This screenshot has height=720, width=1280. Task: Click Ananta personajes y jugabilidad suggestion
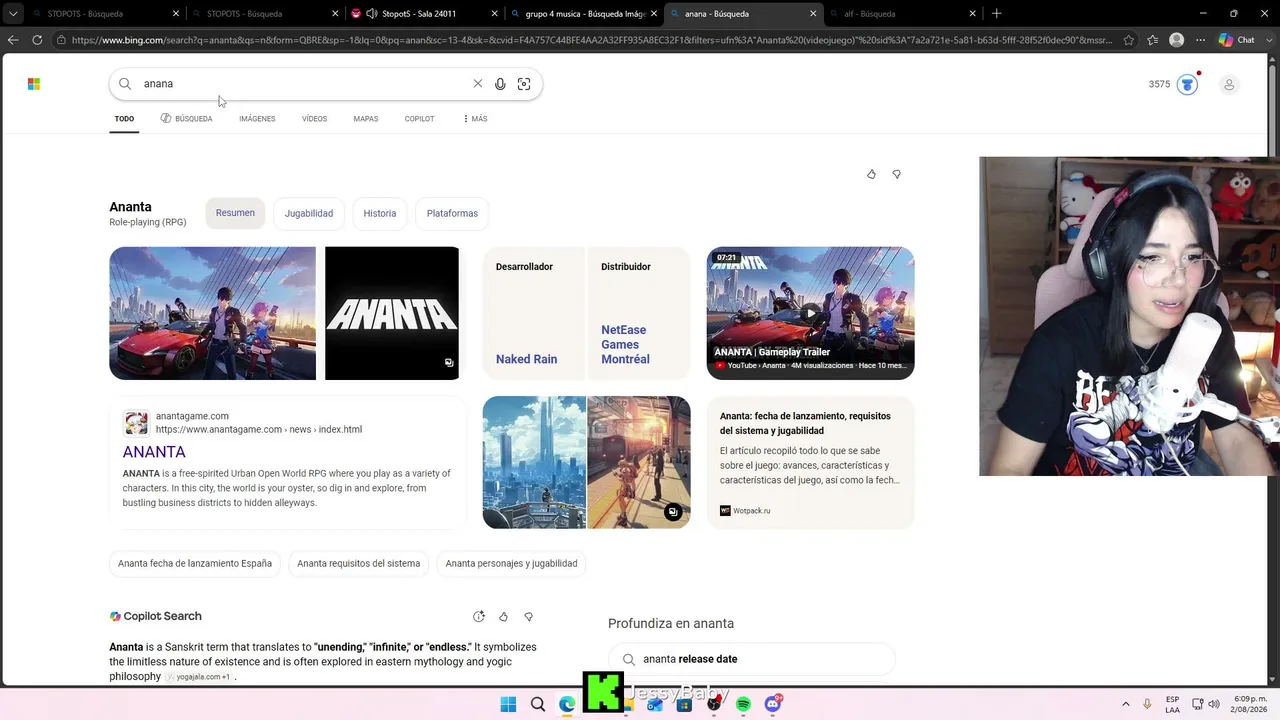coord(511,563)
